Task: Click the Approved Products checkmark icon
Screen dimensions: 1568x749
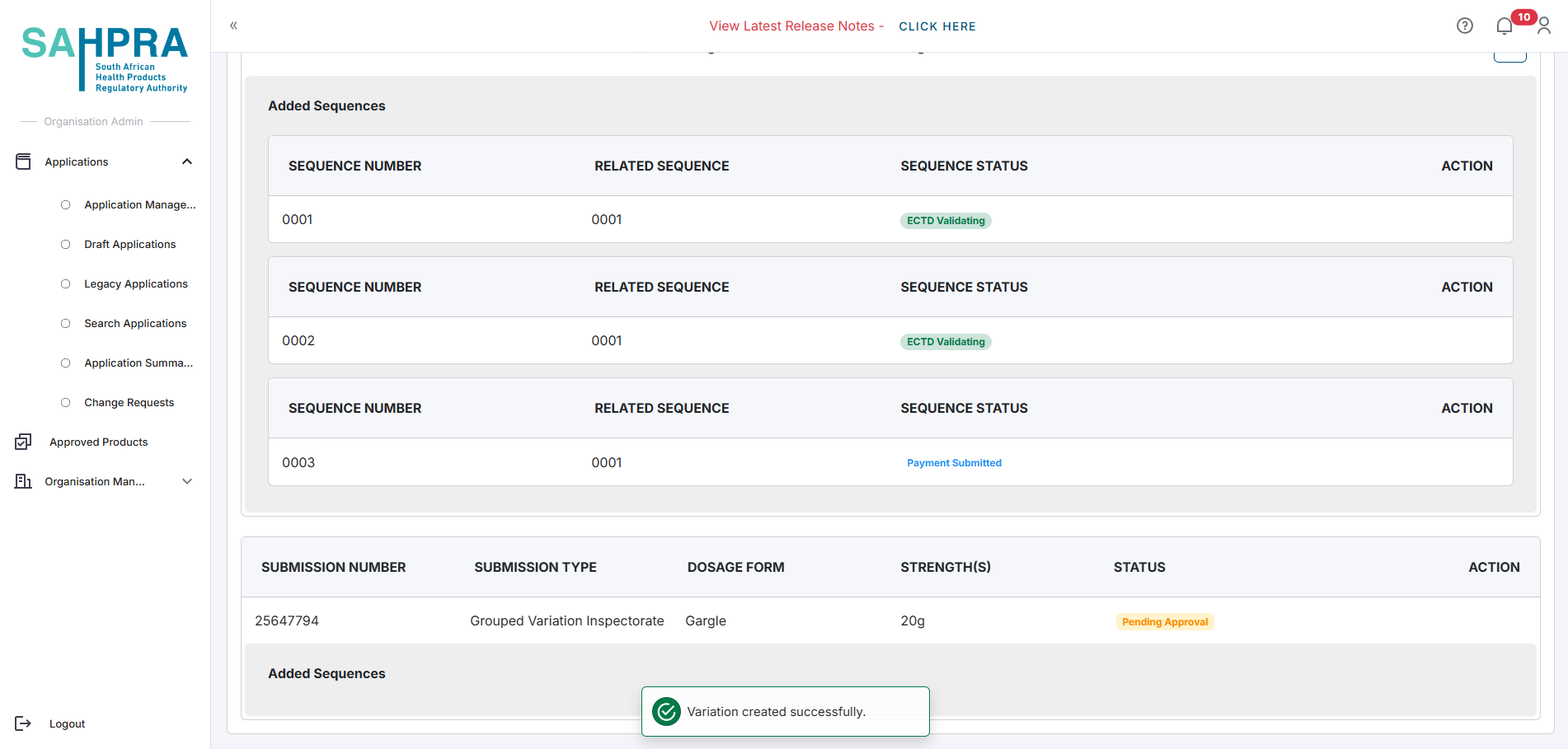Action: pyautogui.click(x=23, y=442)
